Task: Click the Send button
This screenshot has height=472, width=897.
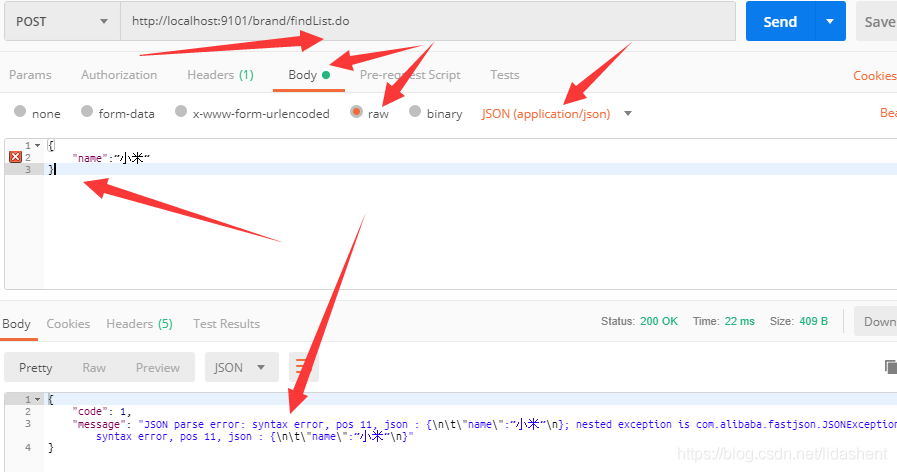Action: click(780, 21)
